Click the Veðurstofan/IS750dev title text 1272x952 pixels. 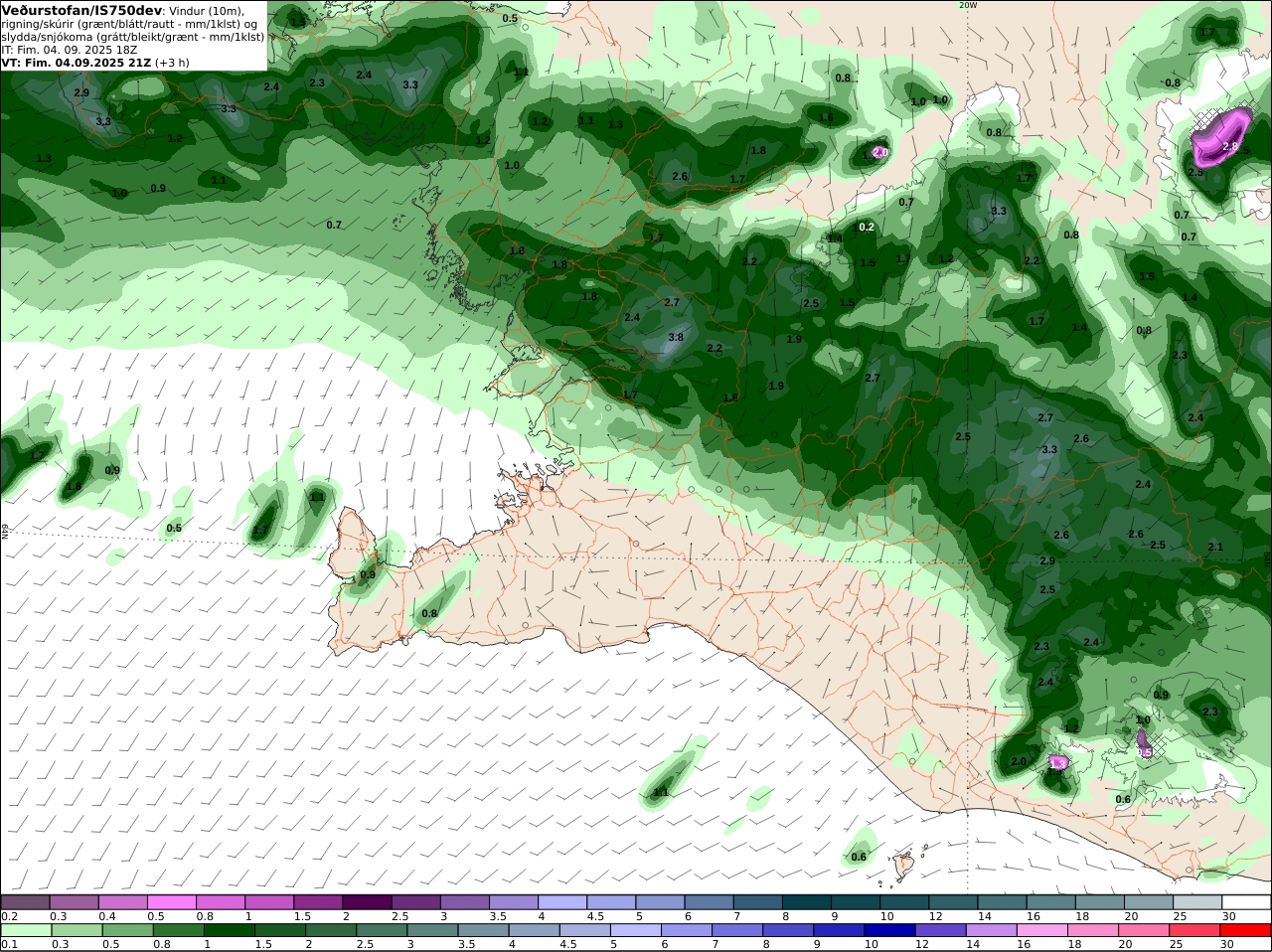click(82, 10)
